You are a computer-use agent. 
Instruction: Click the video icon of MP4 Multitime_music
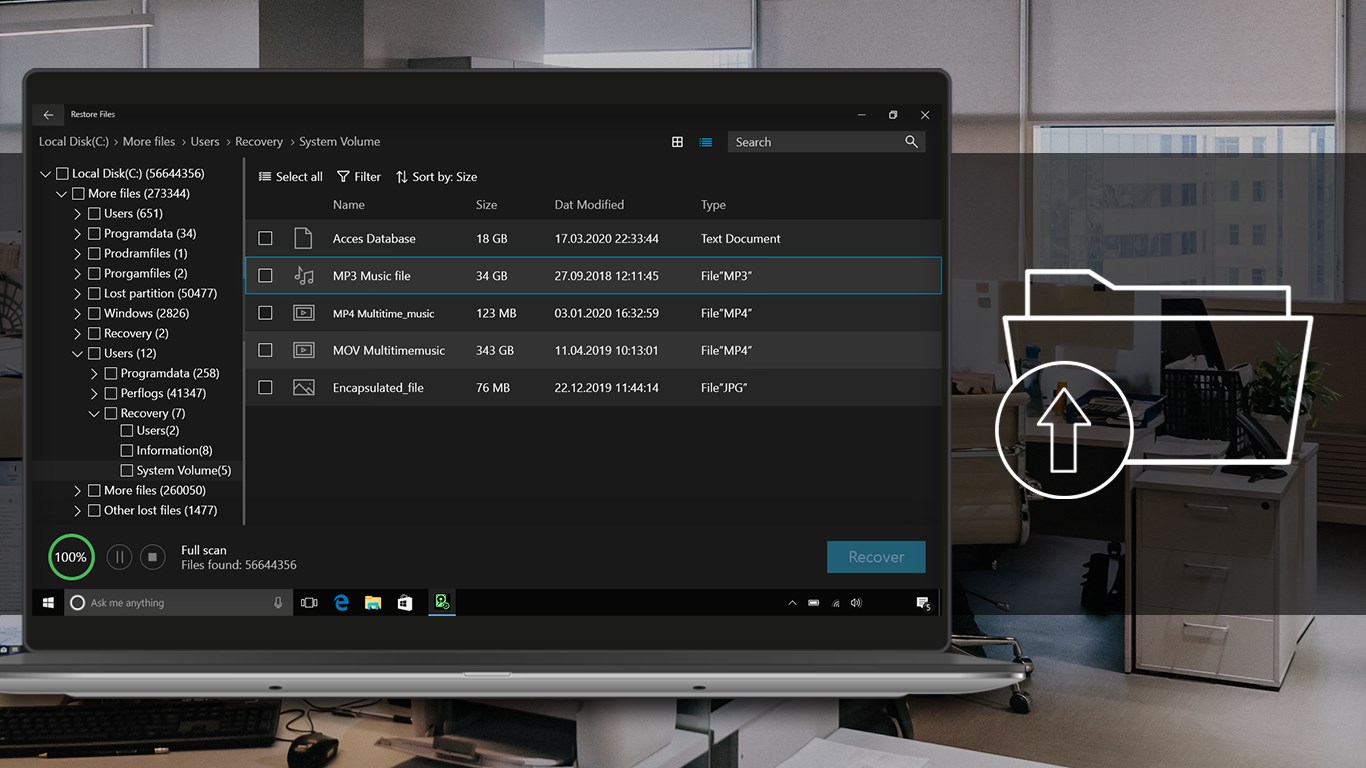click(x=303, y=313)
